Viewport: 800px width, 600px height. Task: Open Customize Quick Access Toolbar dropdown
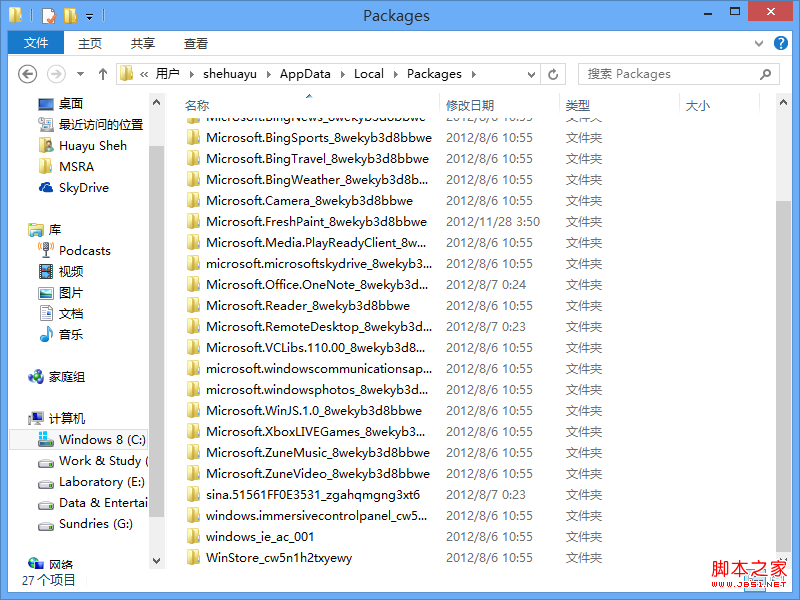(x=89, y=17)
